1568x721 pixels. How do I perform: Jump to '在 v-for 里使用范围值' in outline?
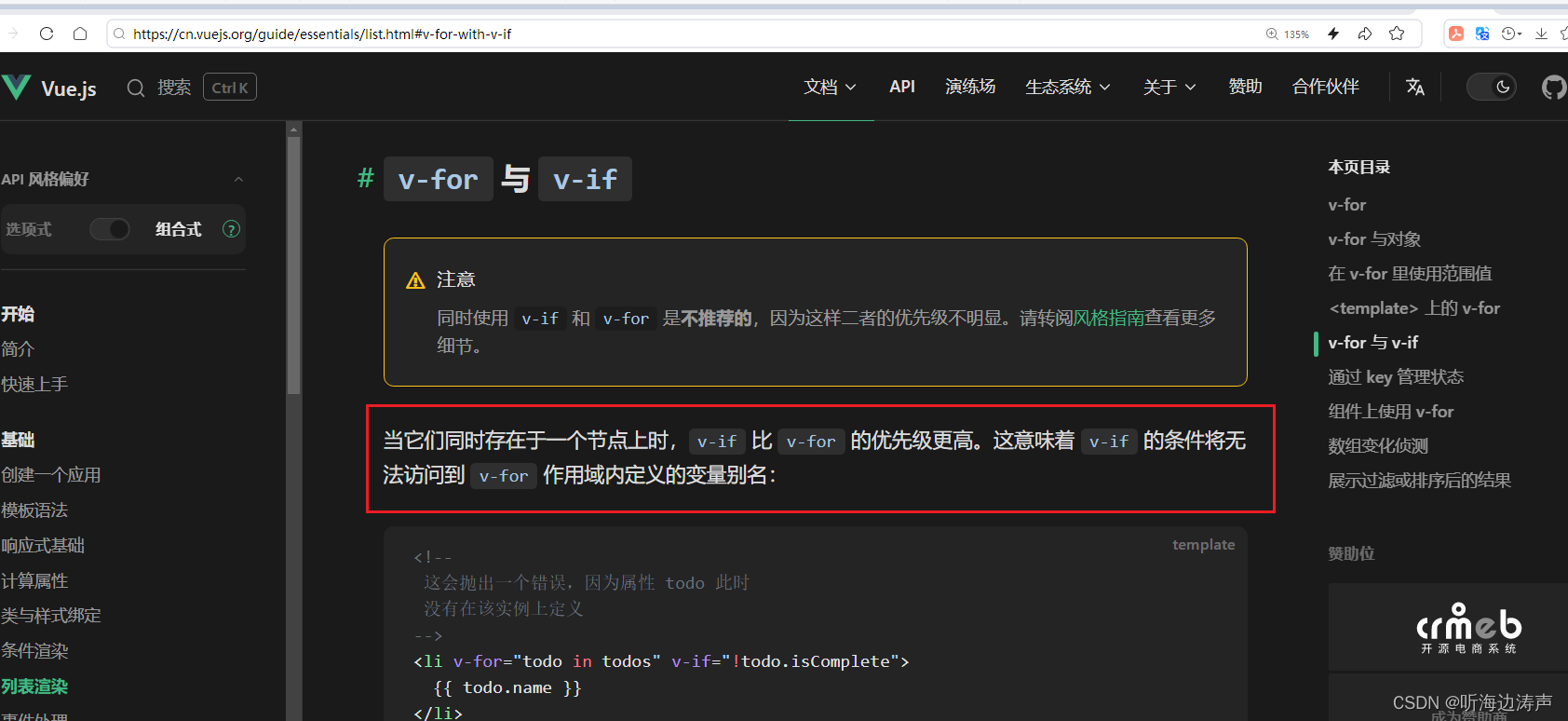tap(1410, 274)
